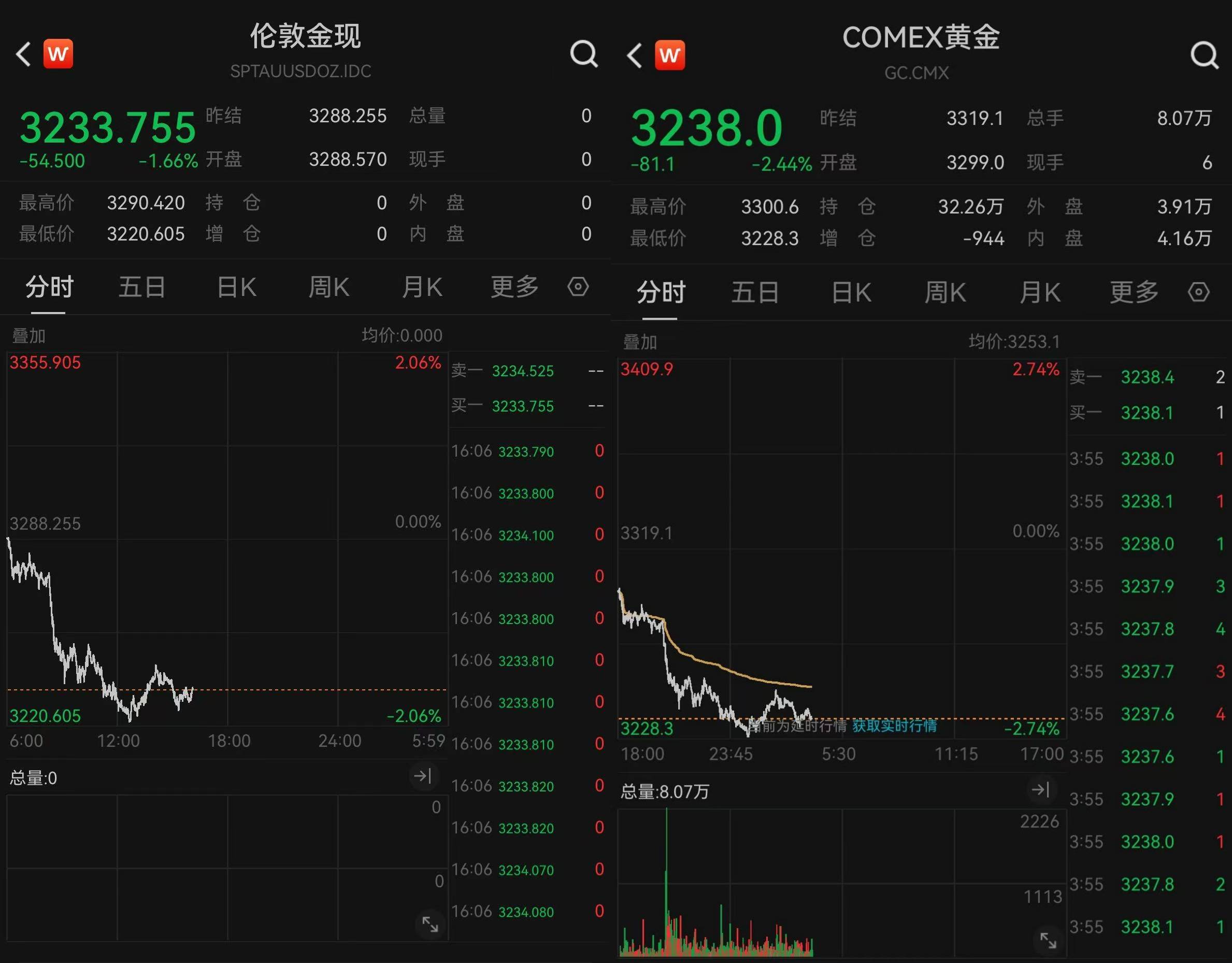The width and height of the screenshot is (1232, 963).
Task: Tap the back arrow on the 伦敦金现 screen
Action: [x=23, y=53]
